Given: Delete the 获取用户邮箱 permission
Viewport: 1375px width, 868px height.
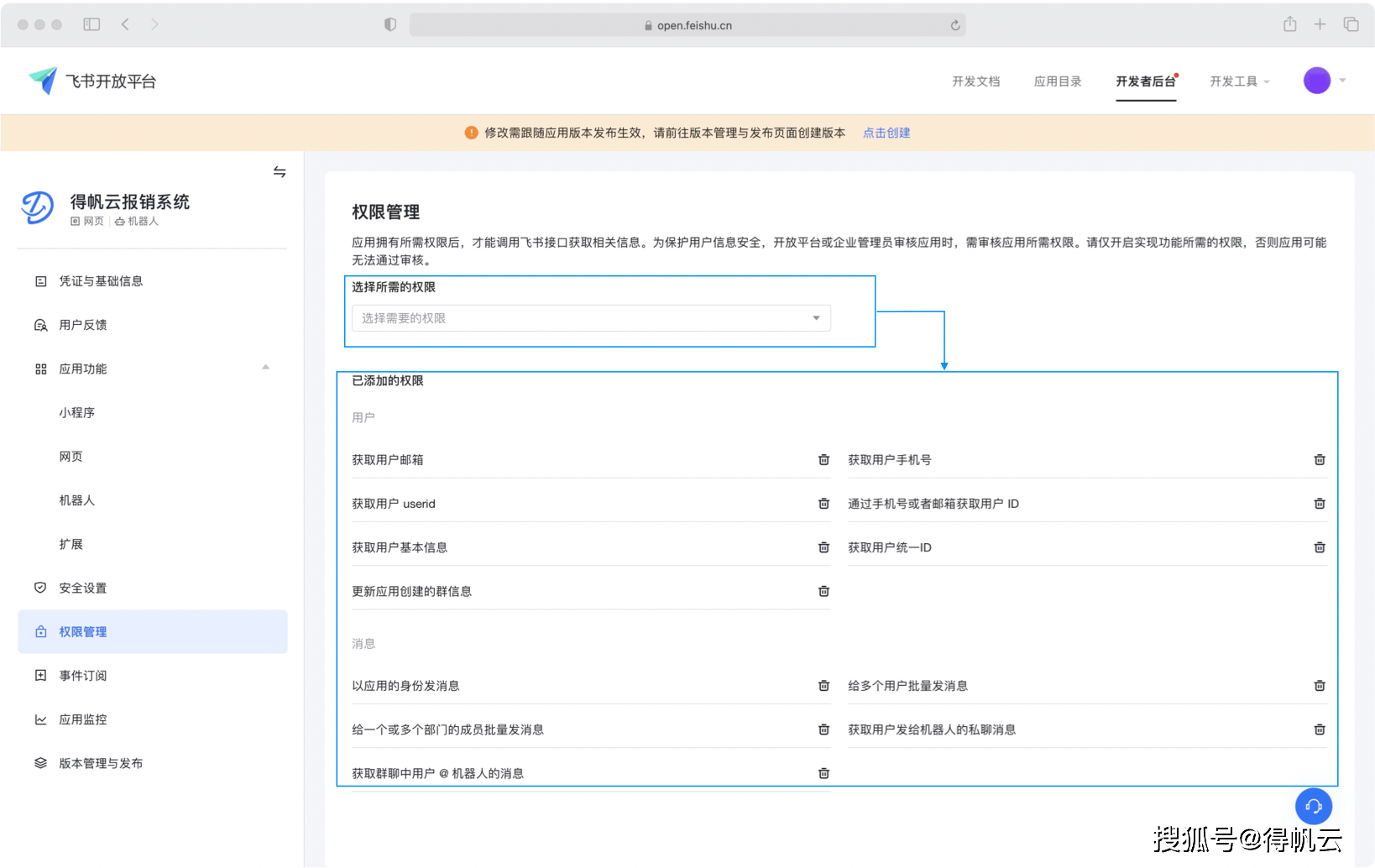Looking at the screenshot, I should [823, 460].
